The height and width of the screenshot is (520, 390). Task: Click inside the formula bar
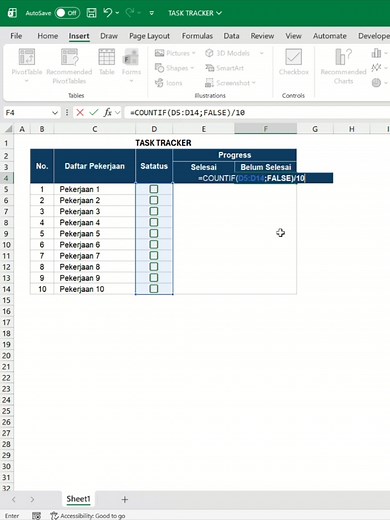pyautogui.click(x=257, y=113)
